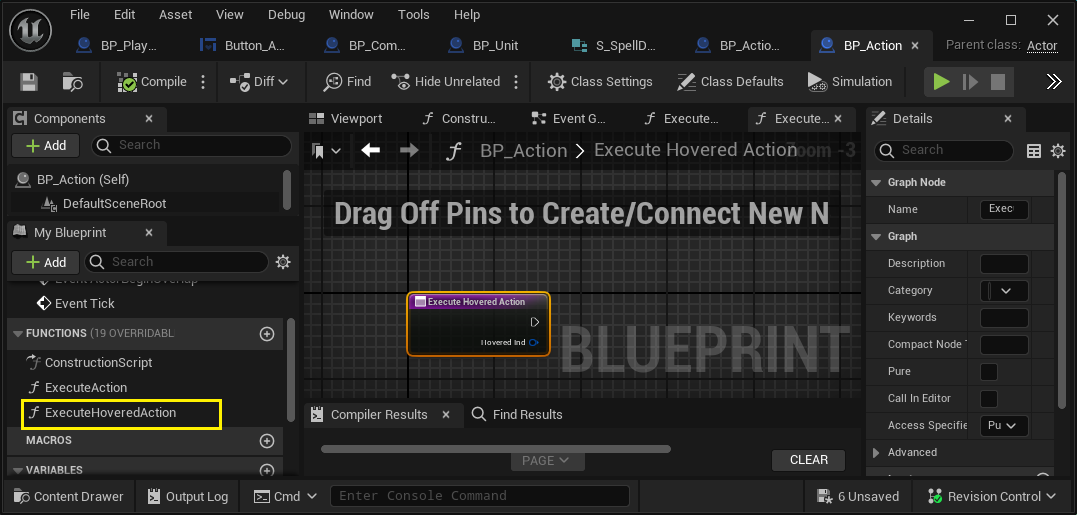
Task: Open the Asset menu
Action: click(x=176, y=14)
